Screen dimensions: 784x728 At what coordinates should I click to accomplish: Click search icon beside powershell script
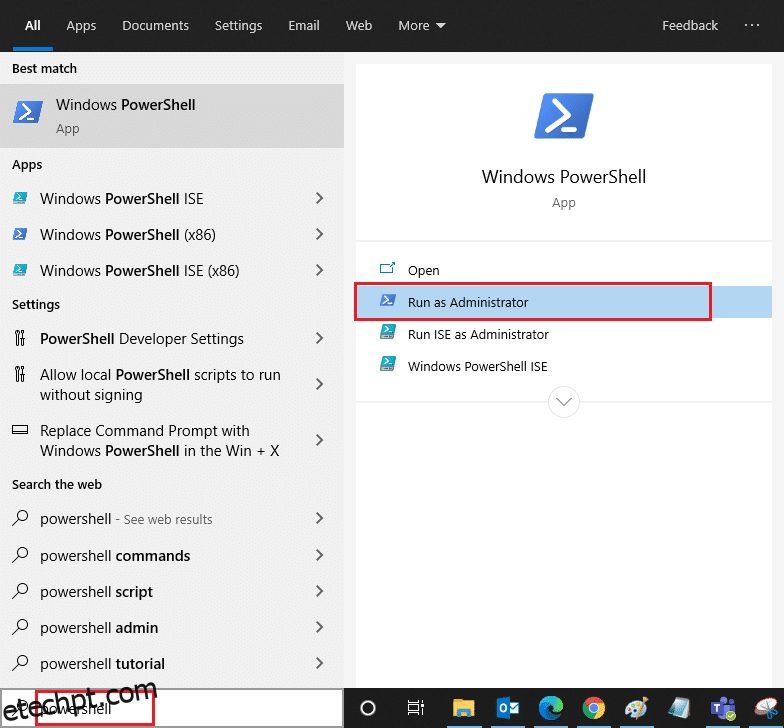[x=20, y=590]
